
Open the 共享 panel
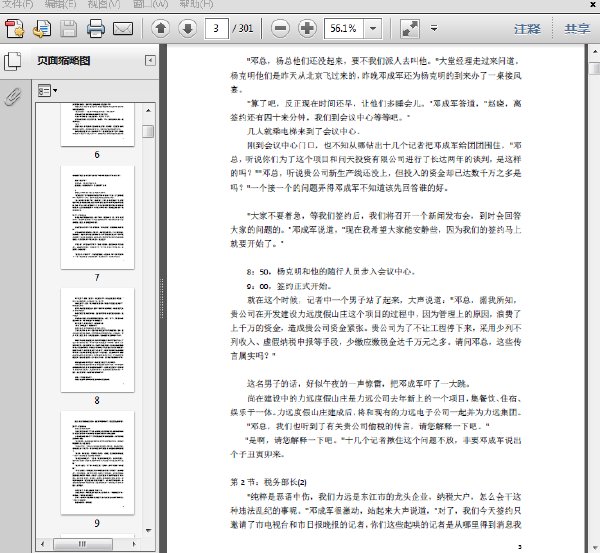[x=577, y=29]
